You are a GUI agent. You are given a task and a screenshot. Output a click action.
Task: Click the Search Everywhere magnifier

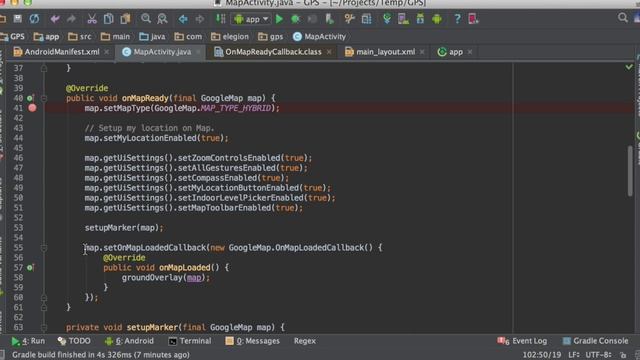pos(622,18)
